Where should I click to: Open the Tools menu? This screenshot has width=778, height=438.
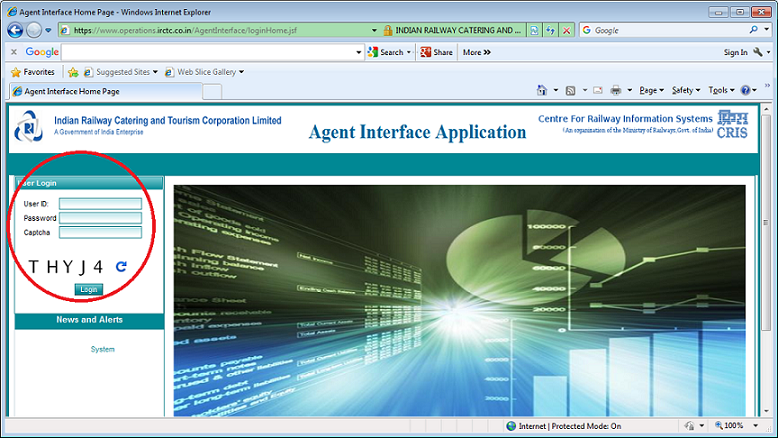point(721,90)
